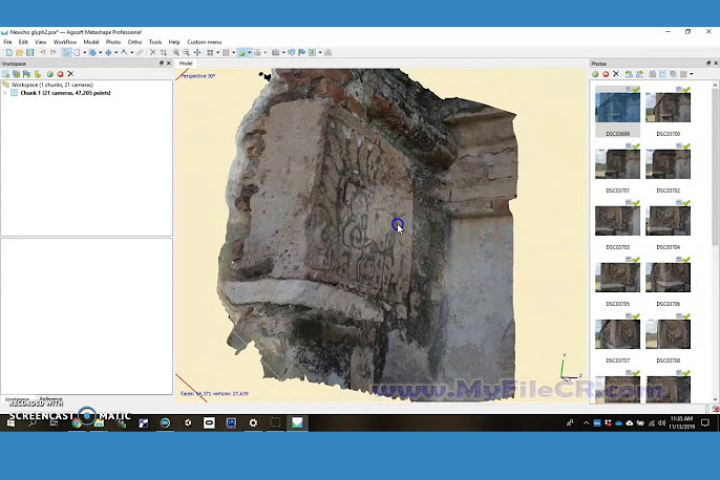Select the Model view tab

(x=186, y=63)
